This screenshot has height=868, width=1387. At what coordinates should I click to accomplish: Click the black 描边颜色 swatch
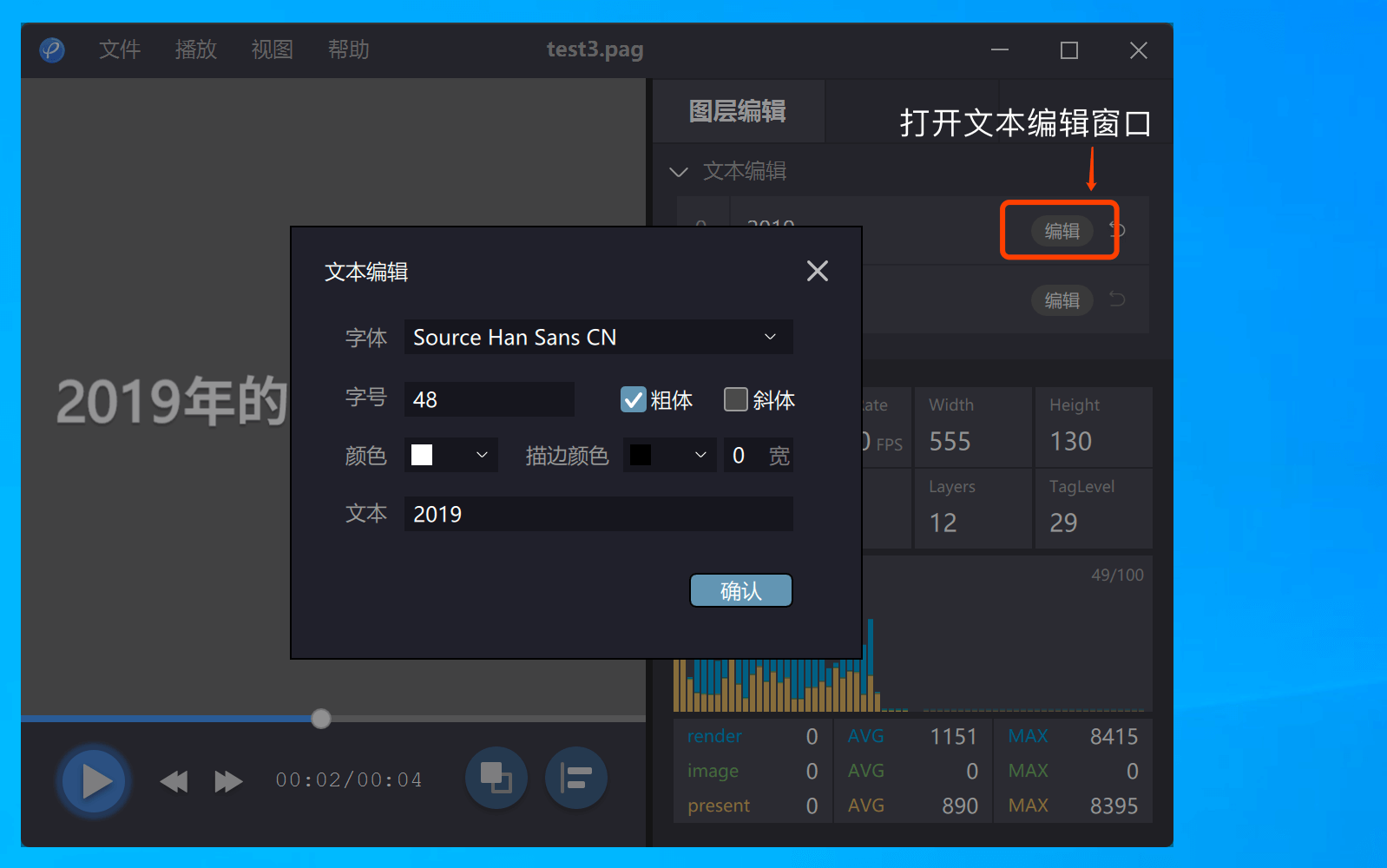[x=641, y=455]
